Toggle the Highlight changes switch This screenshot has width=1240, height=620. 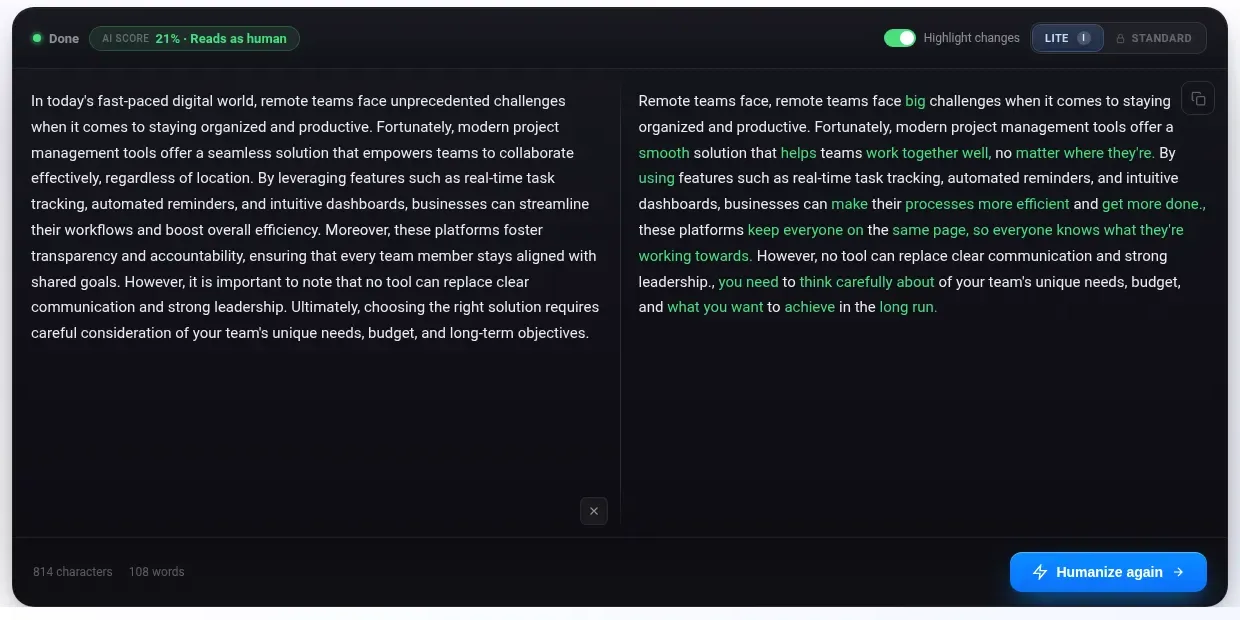pos(900,38)
